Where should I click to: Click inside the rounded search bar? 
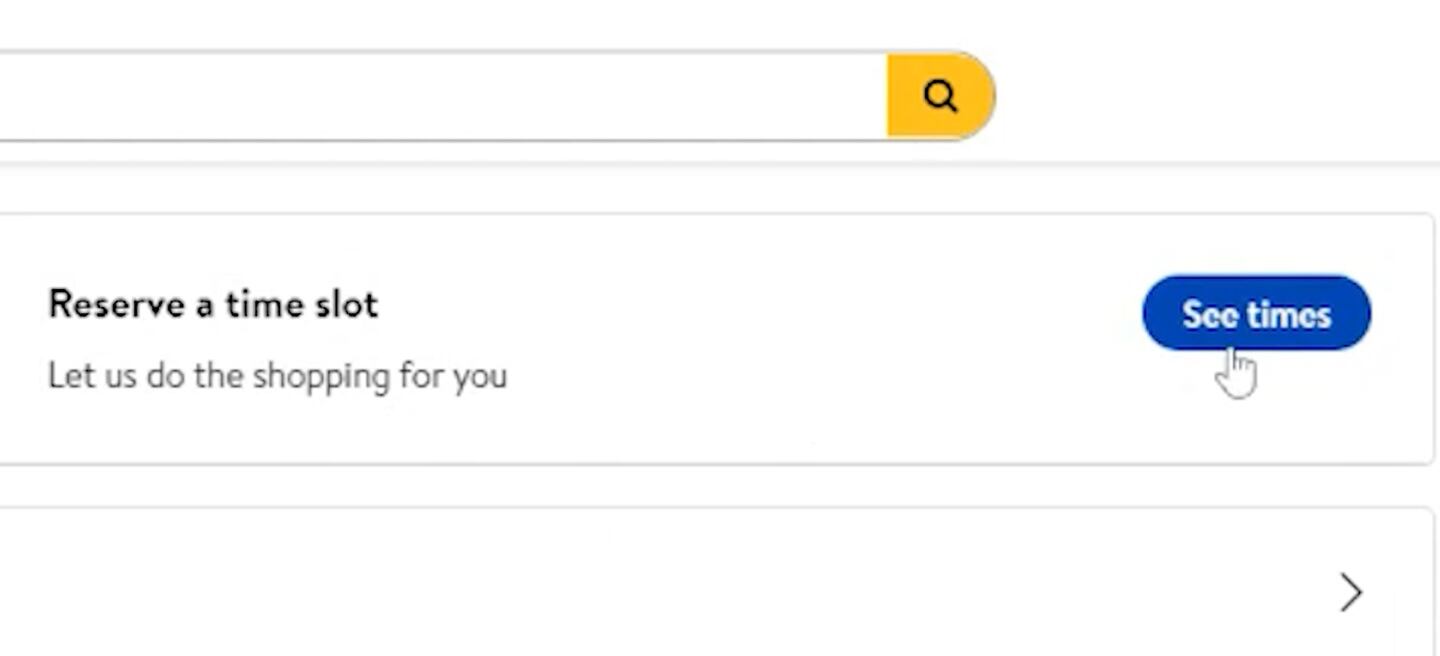click(x=440, y=96)
